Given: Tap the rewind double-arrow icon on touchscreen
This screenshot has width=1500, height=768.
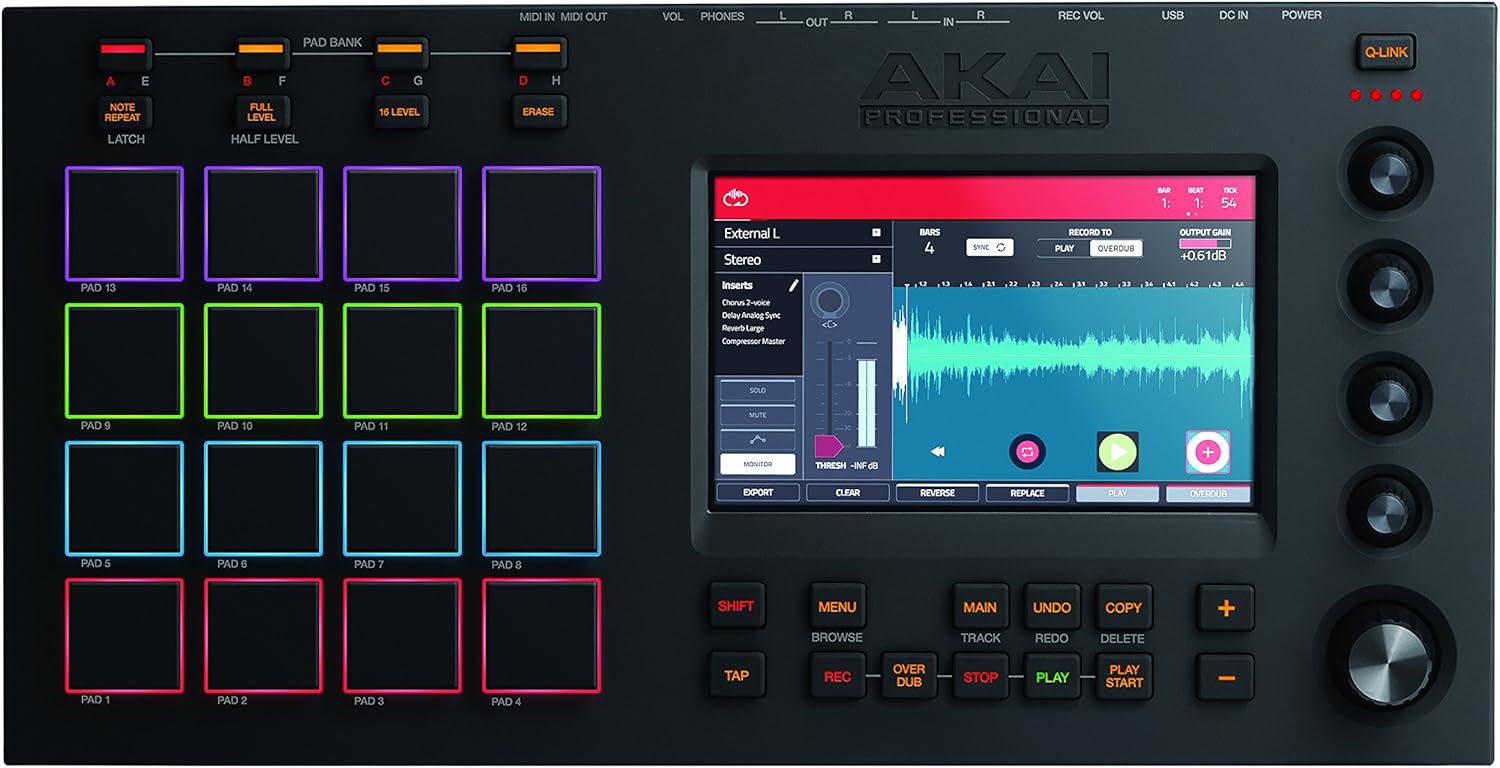Looking at the screenshot, I should [937, 452].
